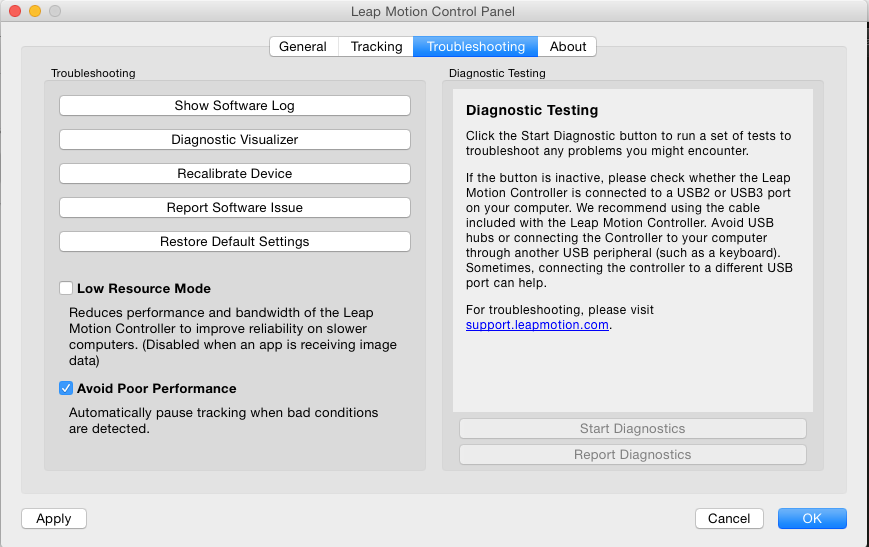
Task: Click the Report Diagnostics button
Action: tap(632, 455)
